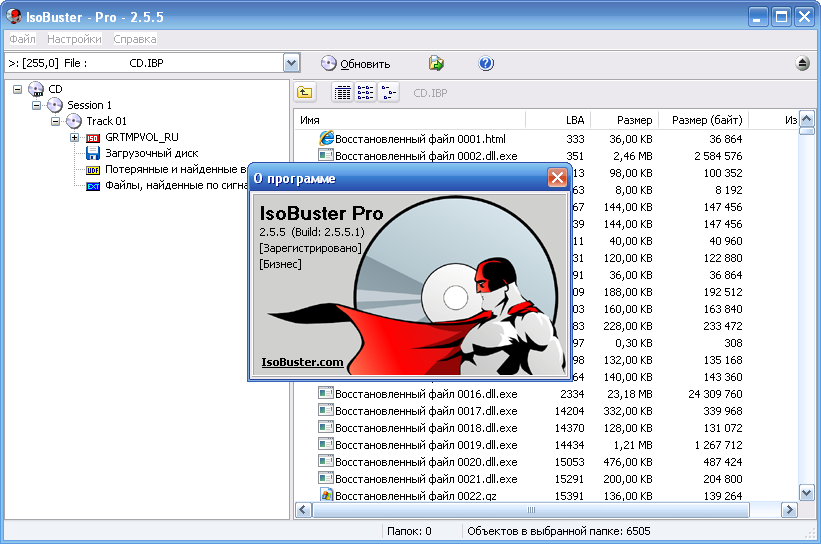Switch to tree list view icon

click(389, 93)
